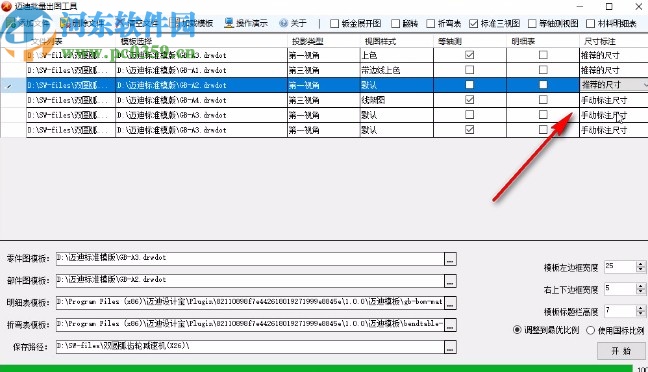Click the 部件图模板 path field
Viewport: 648px width, 372px height.
point(250,281)
